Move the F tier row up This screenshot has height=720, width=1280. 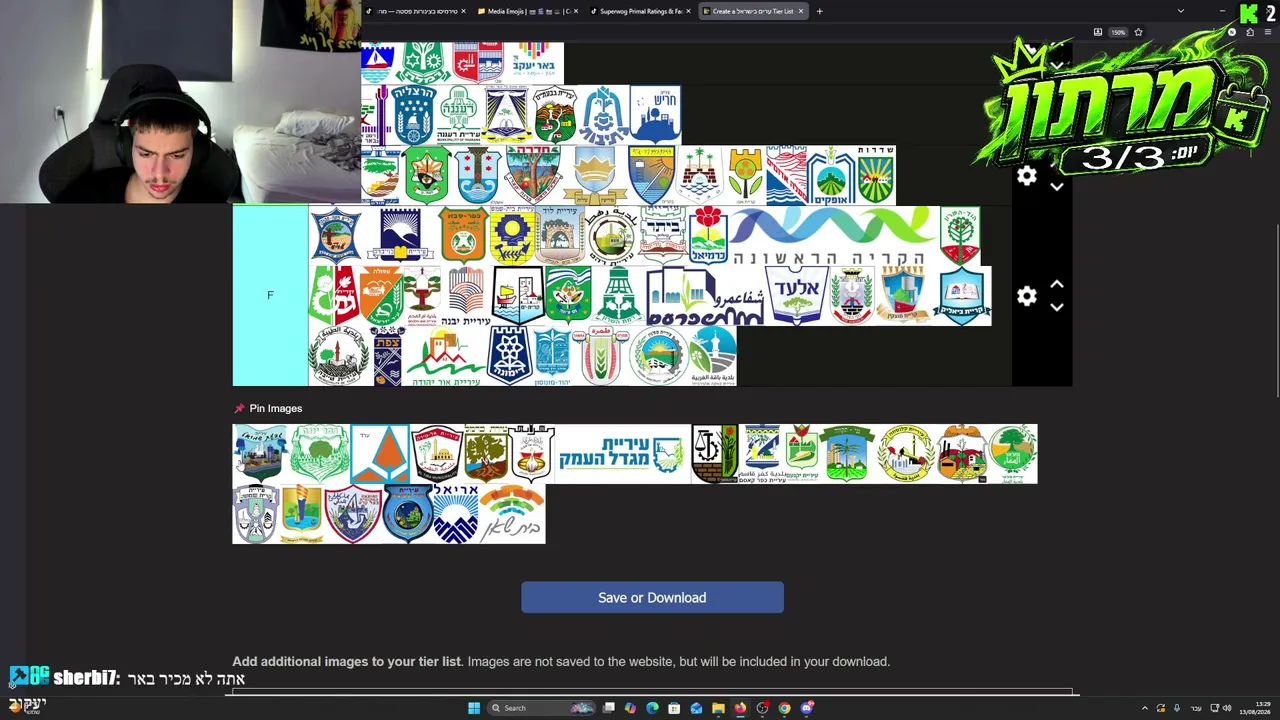(1057, 285)
